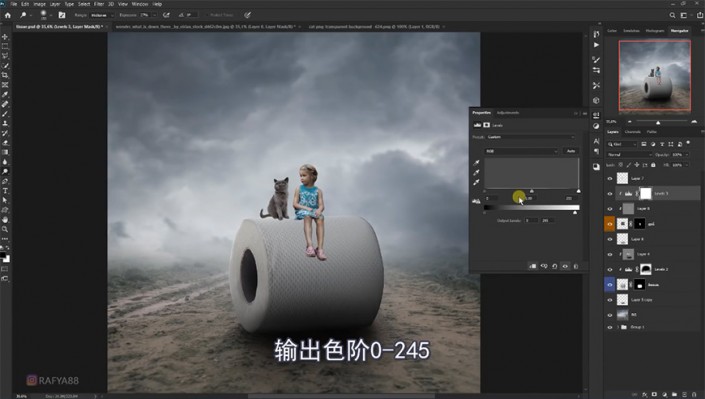The width and height of the screenshot is (705, 399).
Task: Click the search icon at top right
Action: [x=672, y=15]
